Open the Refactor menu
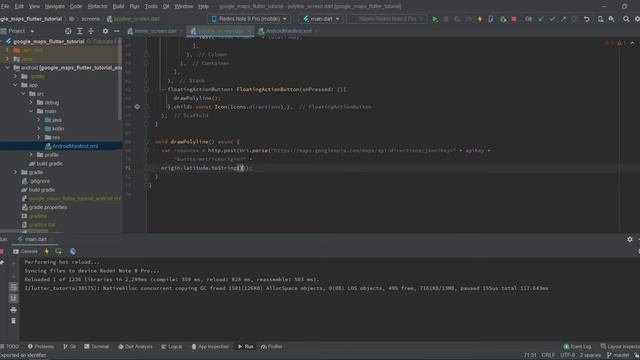 pyautogui.click(x=98, y=6)
